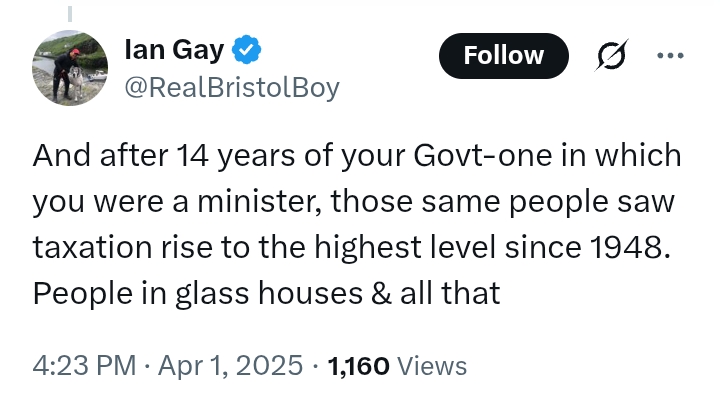Click the dog in the profile picture
Screen dimensions: 720x395
tap(76, 82)
